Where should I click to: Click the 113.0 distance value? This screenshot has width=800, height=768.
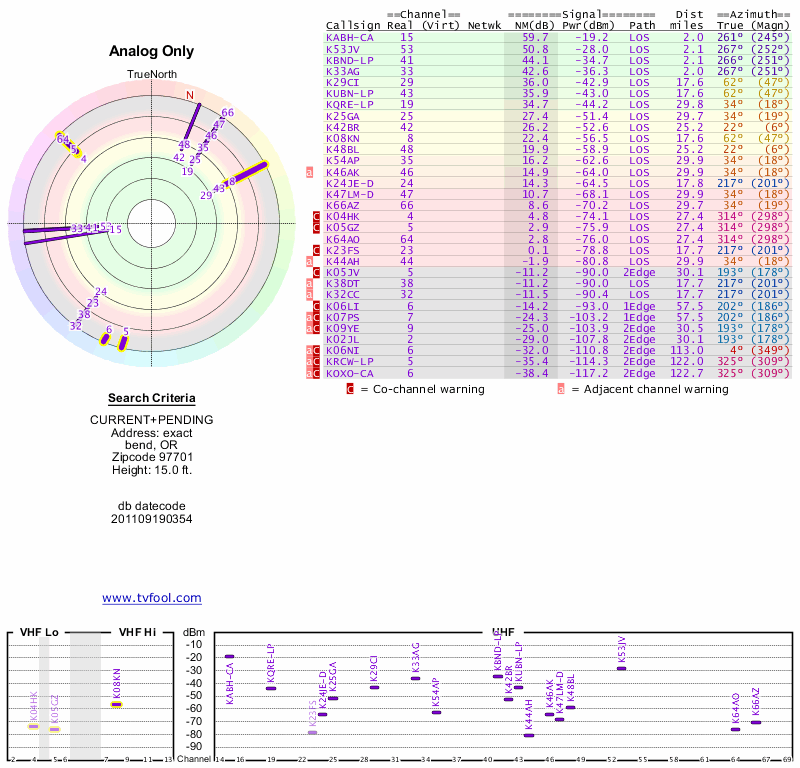[687, 351]
